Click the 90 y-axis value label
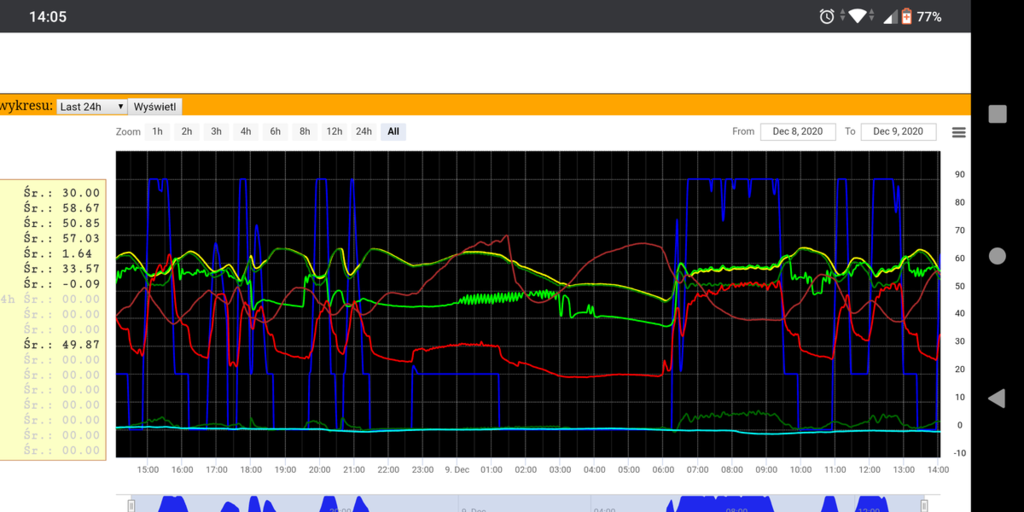This screenshot has height=512, width=1024. [x=960, y=175]
